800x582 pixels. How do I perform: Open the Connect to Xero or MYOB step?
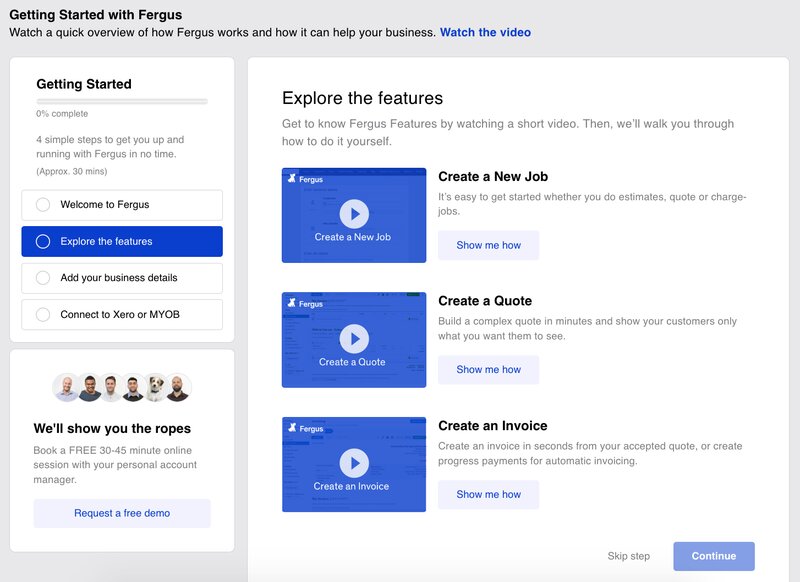coord(122,315)
